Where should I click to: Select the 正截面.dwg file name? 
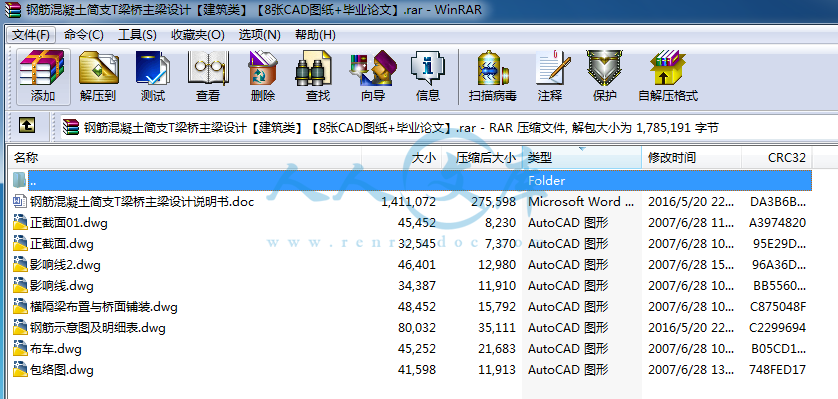tap(62, 244)
